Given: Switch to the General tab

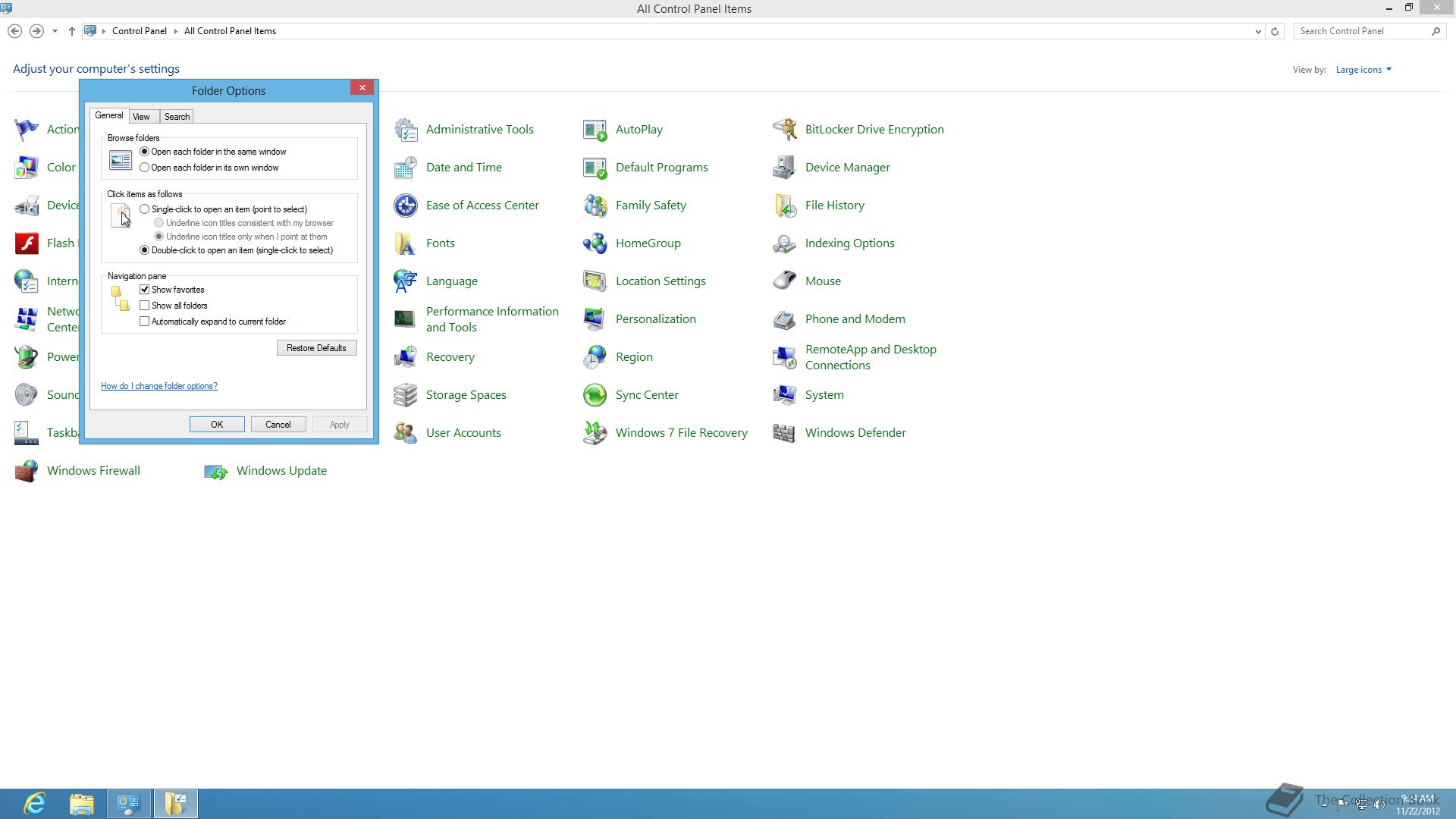Looking at the screenshot, I should (x=109, y=115).
